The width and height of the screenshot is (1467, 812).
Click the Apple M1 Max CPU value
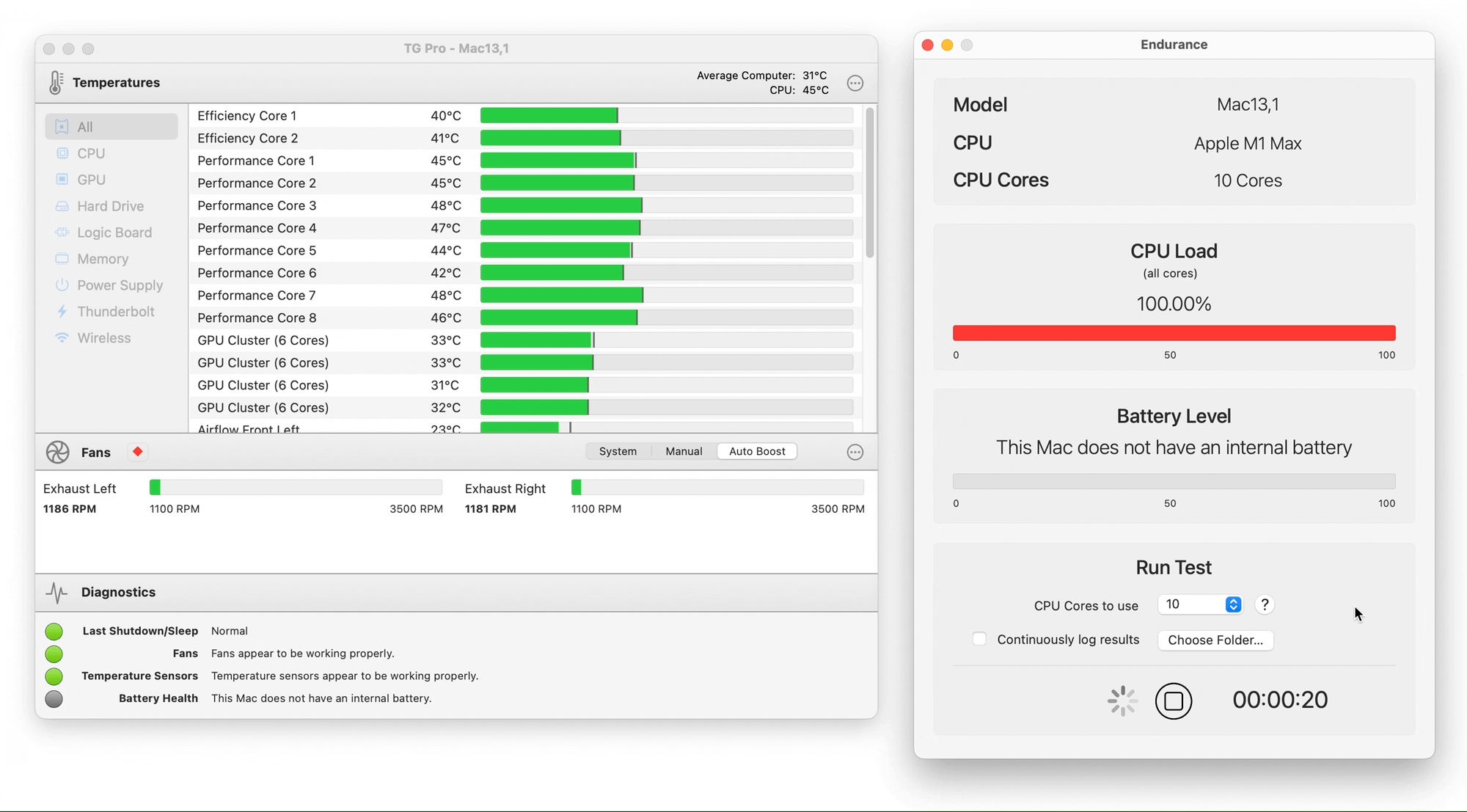[1248, 143]
